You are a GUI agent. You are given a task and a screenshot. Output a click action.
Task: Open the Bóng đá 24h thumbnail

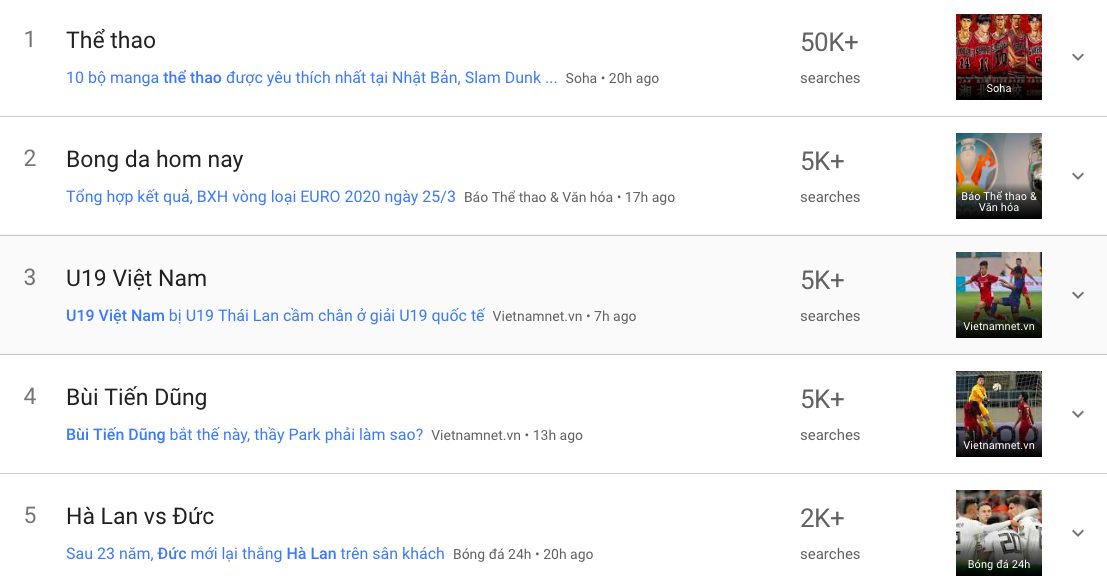click(x=998, y=533)
